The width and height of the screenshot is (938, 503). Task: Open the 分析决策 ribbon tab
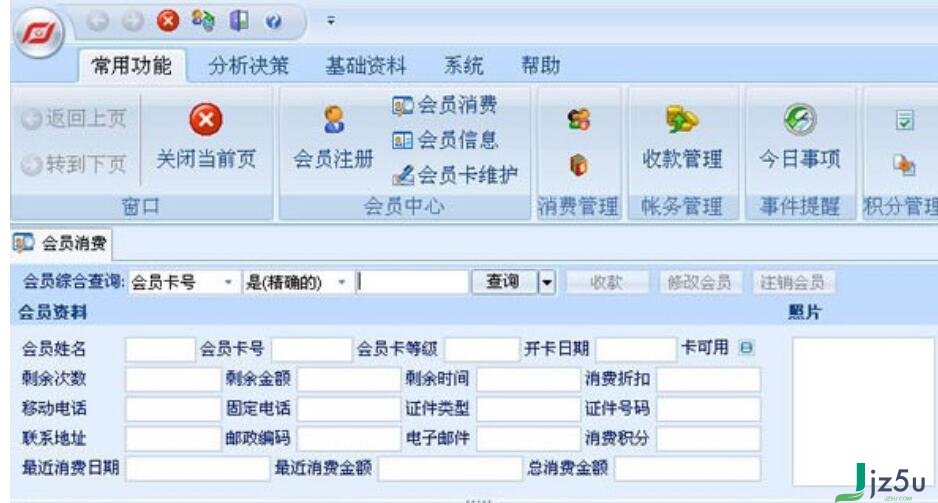(248, 65)
